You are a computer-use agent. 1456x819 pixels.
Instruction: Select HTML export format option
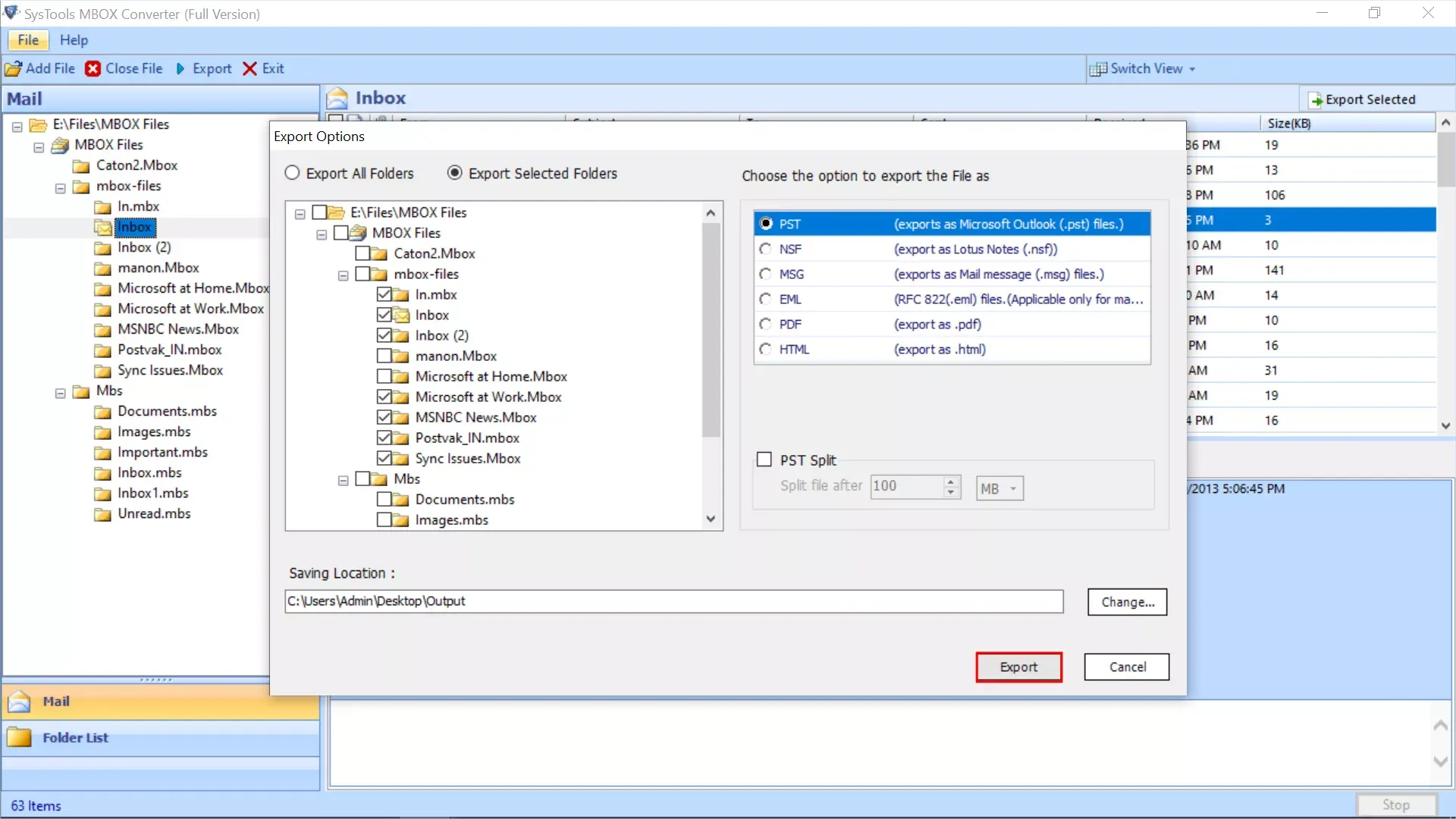tap(766, 348)
